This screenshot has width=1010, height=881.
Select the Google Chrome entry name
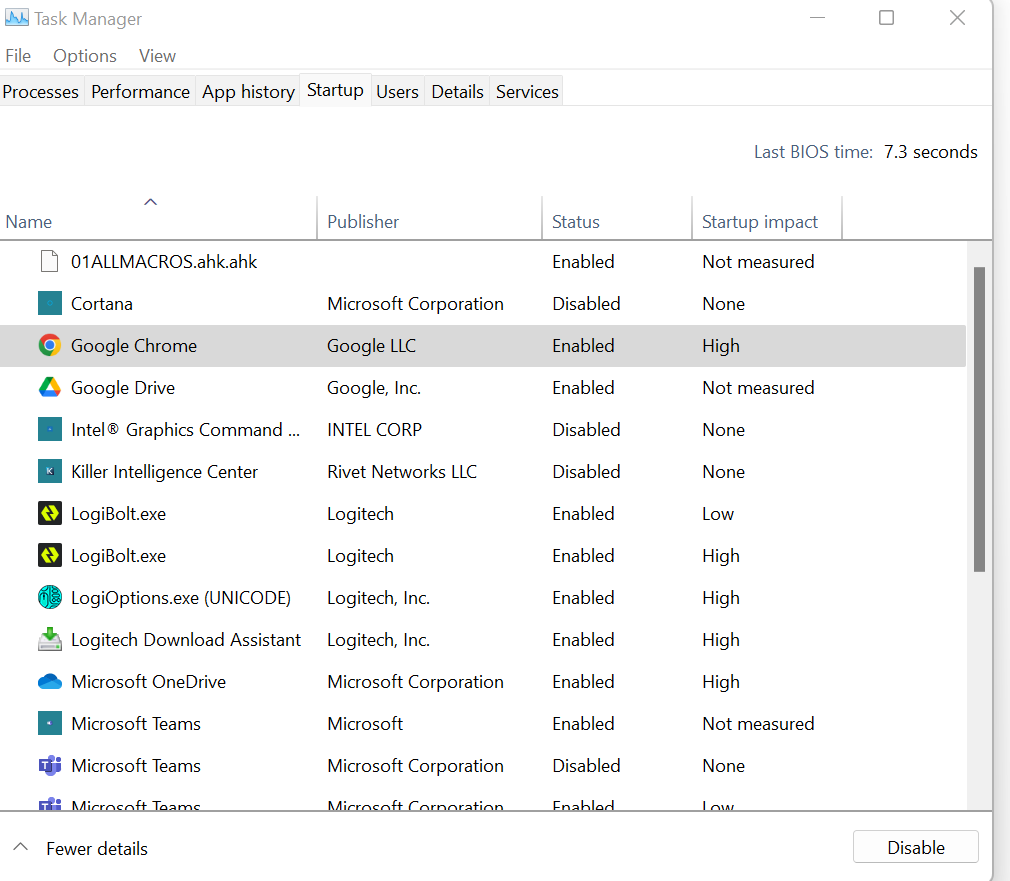[134, 346]
